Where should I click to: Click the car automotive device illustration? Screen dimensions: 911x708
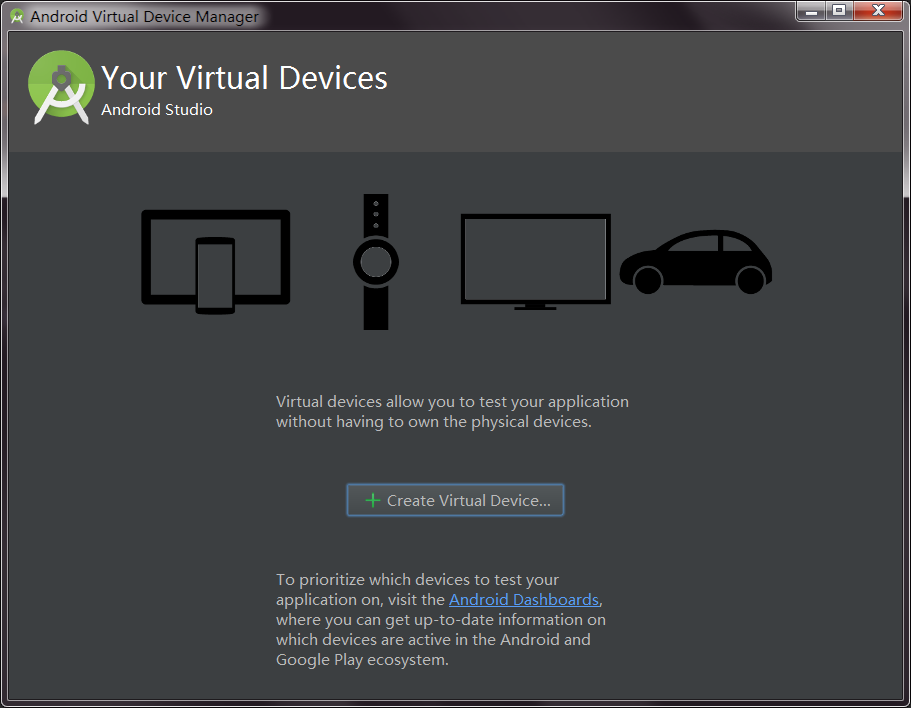(695, 262)
